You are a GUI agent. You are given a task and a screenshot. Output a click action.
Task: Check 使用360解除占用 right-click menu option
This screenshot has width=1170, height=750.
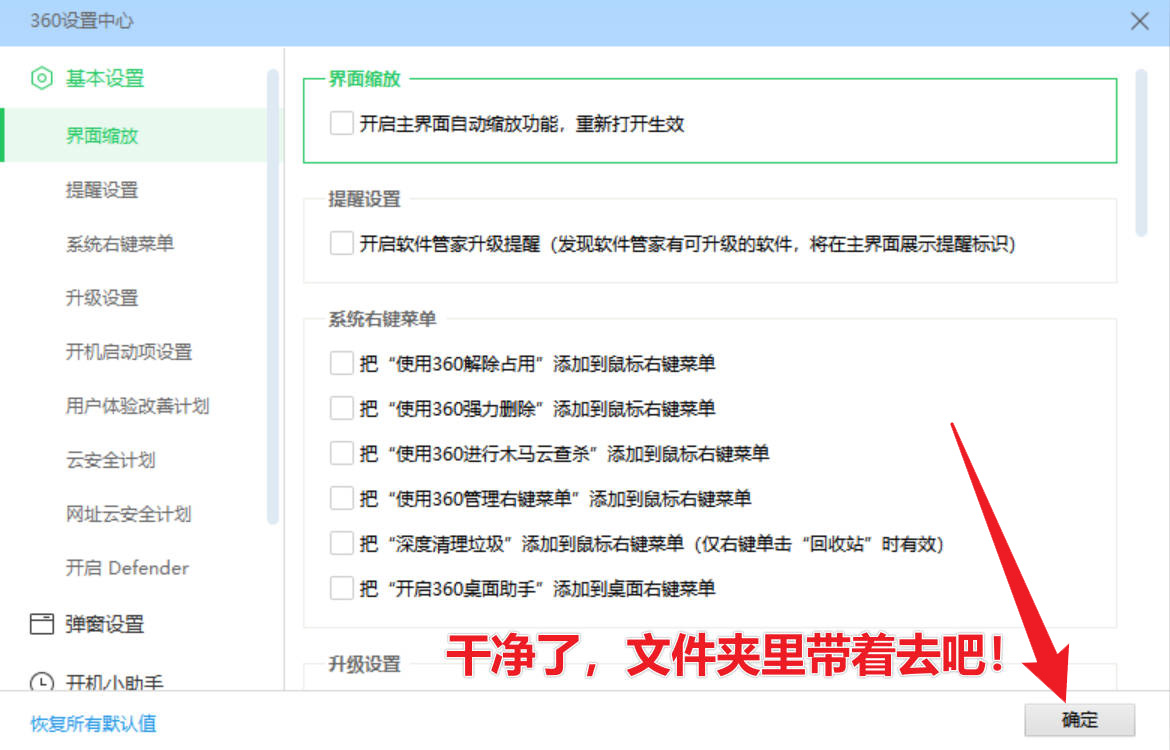pyautogui.click(x=342, y=363)
